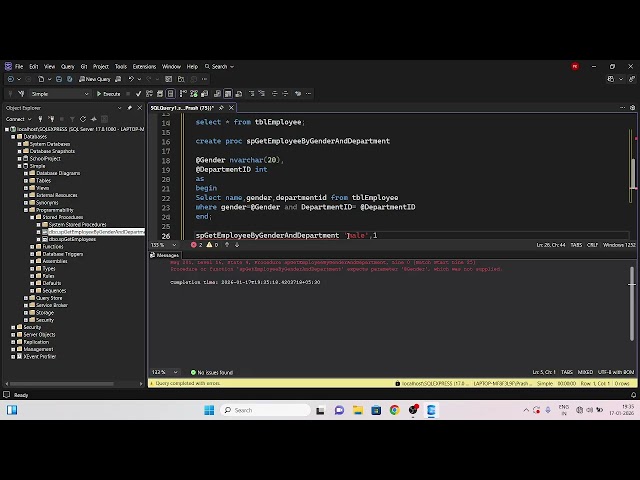Open the Extensions menu
This screenshot has height=480, width=640.
pyautogui.click(x=144, y=67)
